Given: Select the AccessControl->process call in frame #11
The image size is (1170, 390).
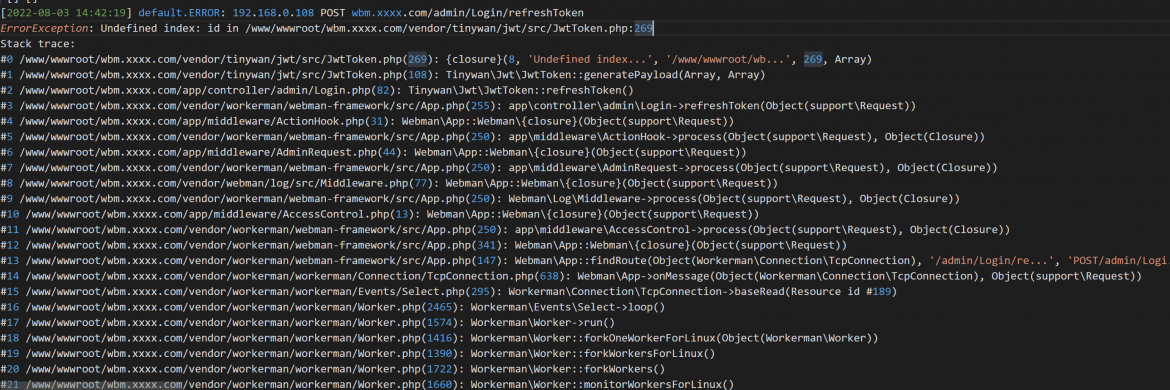Looking at the screenshot, I should [x=763, y=230].
